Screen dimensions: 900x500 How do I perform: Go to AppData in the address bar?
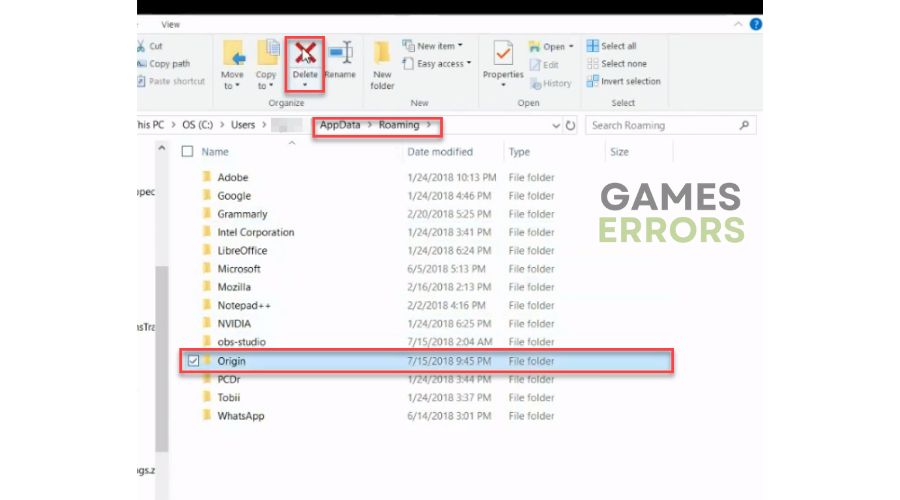coord(340,125)
